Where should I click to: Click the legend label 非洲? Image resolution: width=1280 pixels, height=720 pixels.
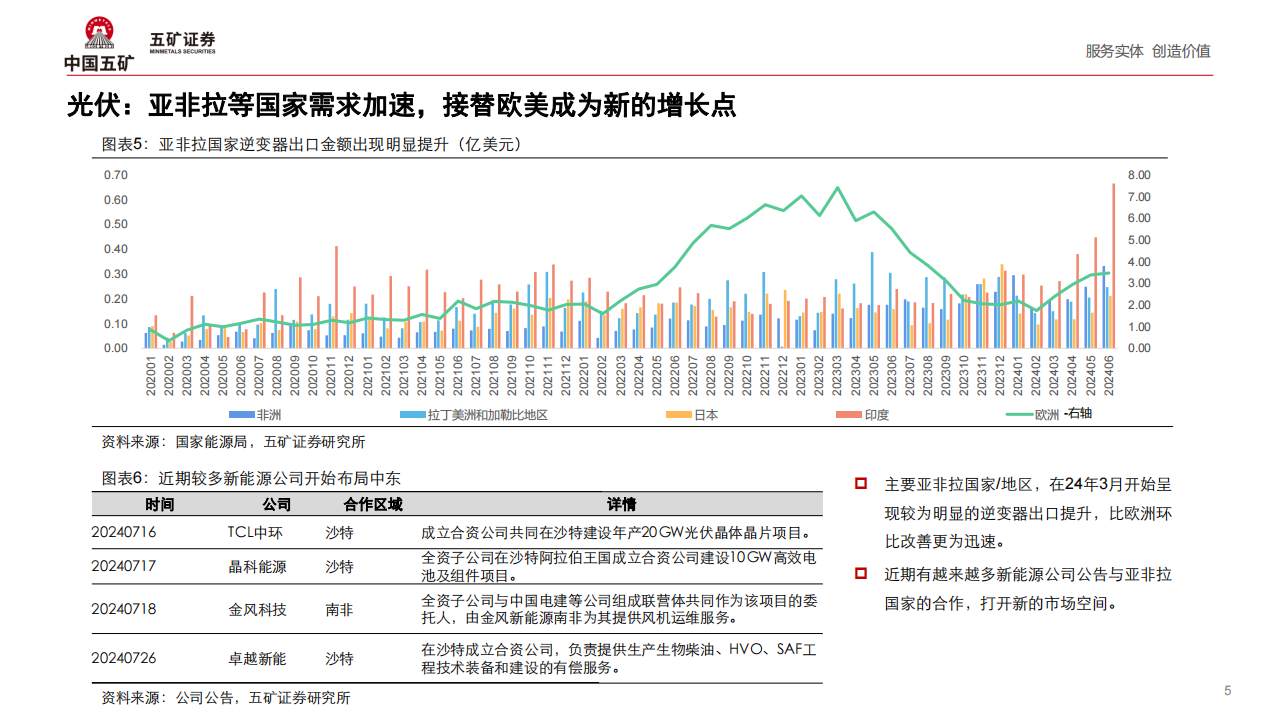click(x=271, y=414)
